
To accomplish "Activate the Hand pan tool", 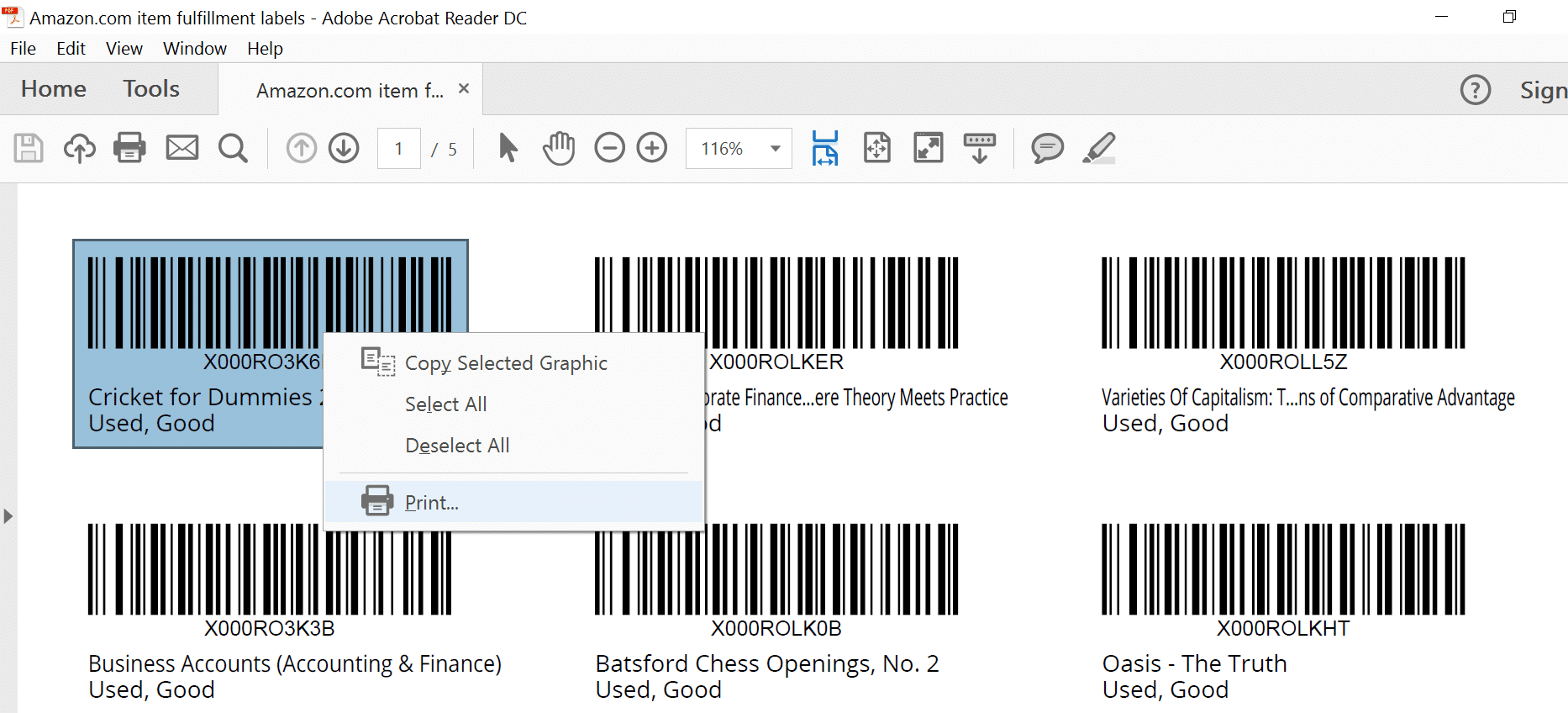I will 559,148.
